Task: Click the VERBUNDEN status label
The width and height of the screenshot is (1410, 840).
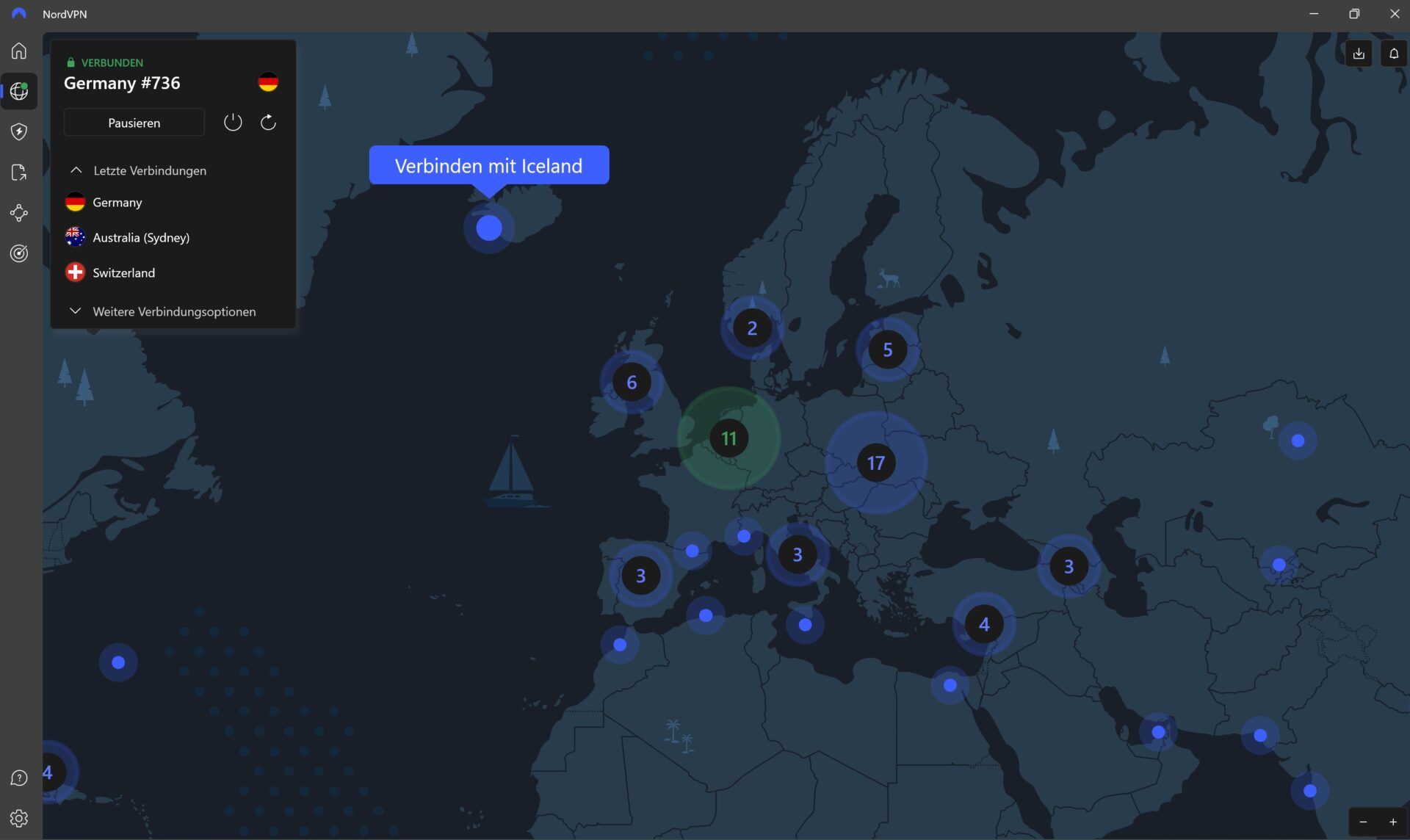Action: [x=112, y=62]
